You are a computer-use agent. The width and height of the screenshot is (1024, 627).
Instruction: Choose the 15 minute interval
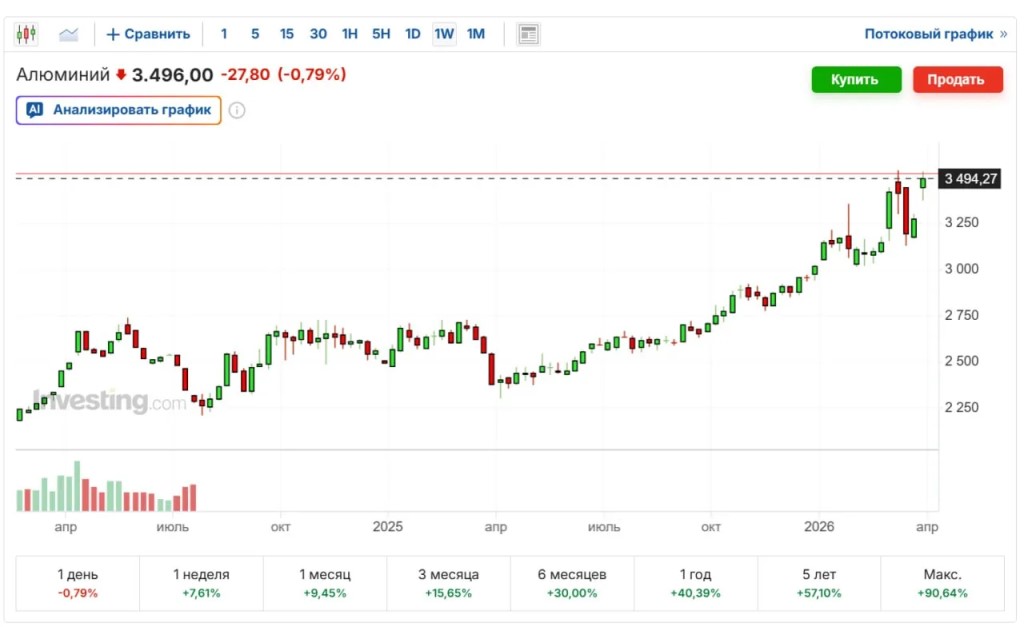click(287, 34)
